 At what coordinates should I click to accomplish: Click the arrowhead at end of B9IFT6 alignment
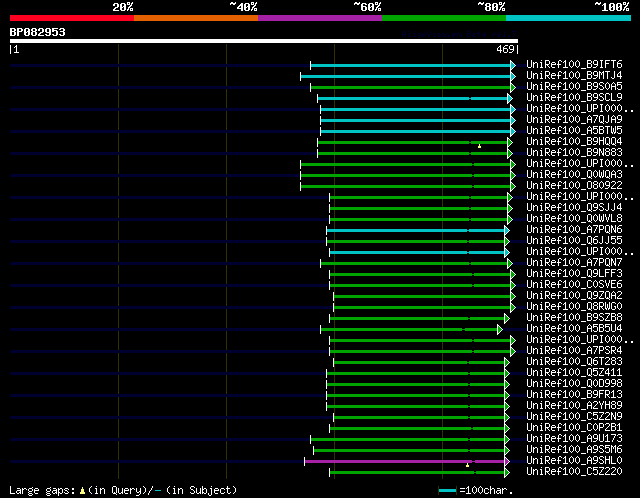point(513,65)
